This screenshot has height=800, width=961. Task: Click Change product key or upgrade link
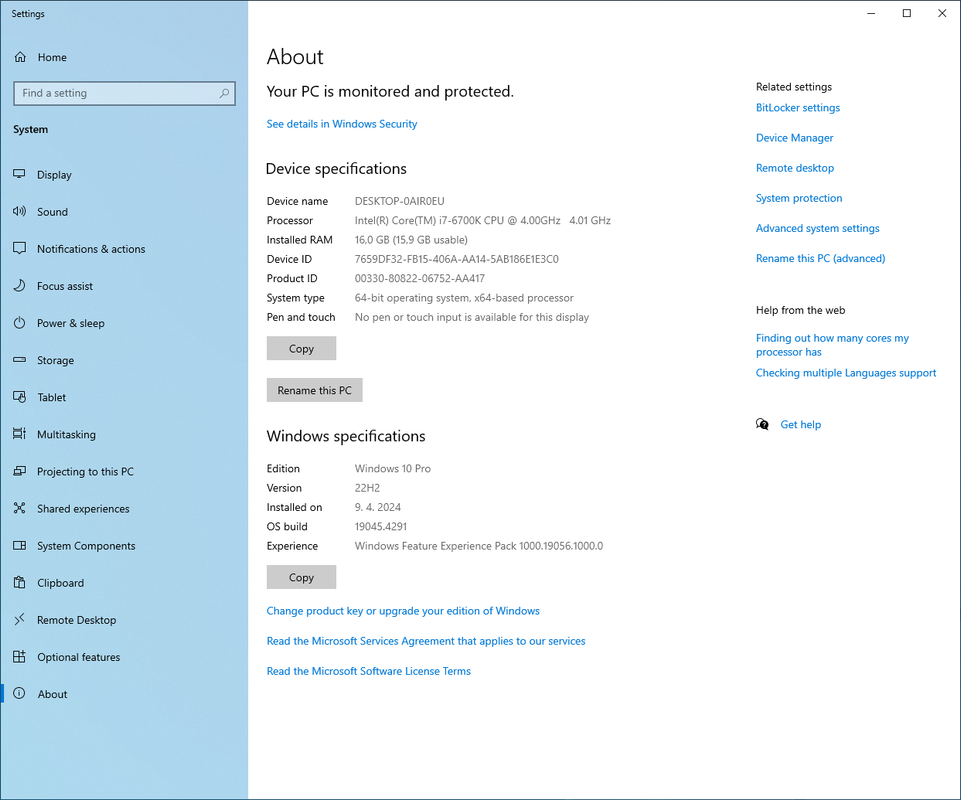tap(403, 611)
